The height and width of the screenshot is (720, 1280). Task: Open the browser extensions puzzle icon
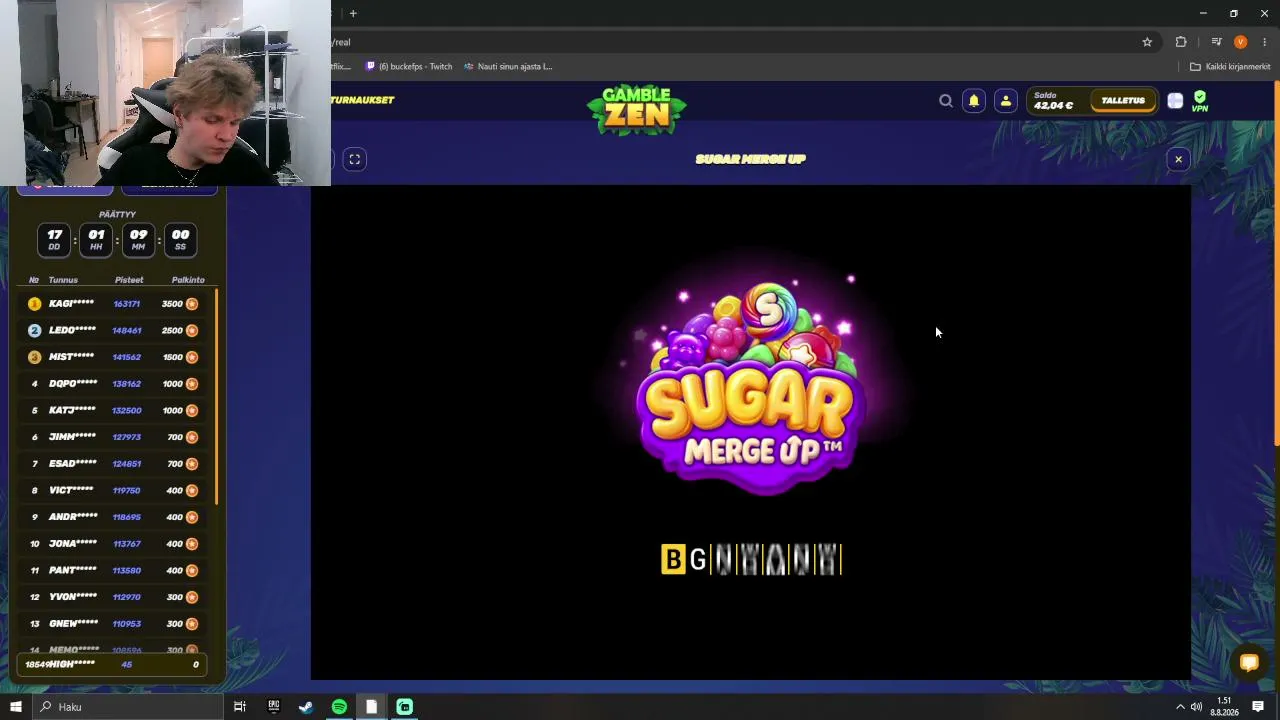1181,42
